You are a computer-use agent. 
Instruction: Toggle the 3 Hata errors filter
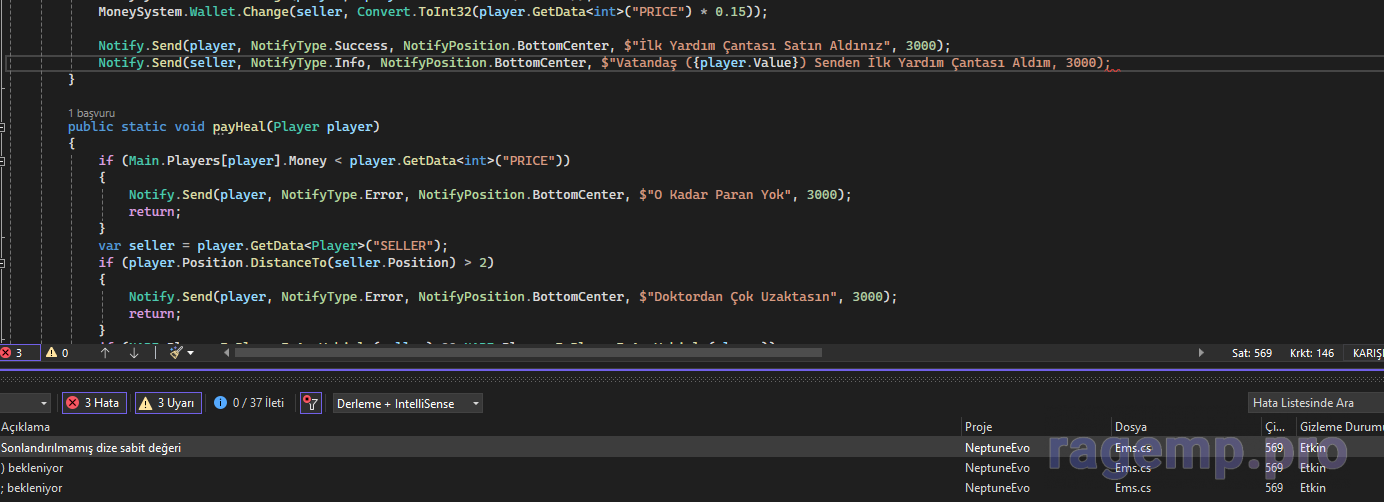click(93, 403)
